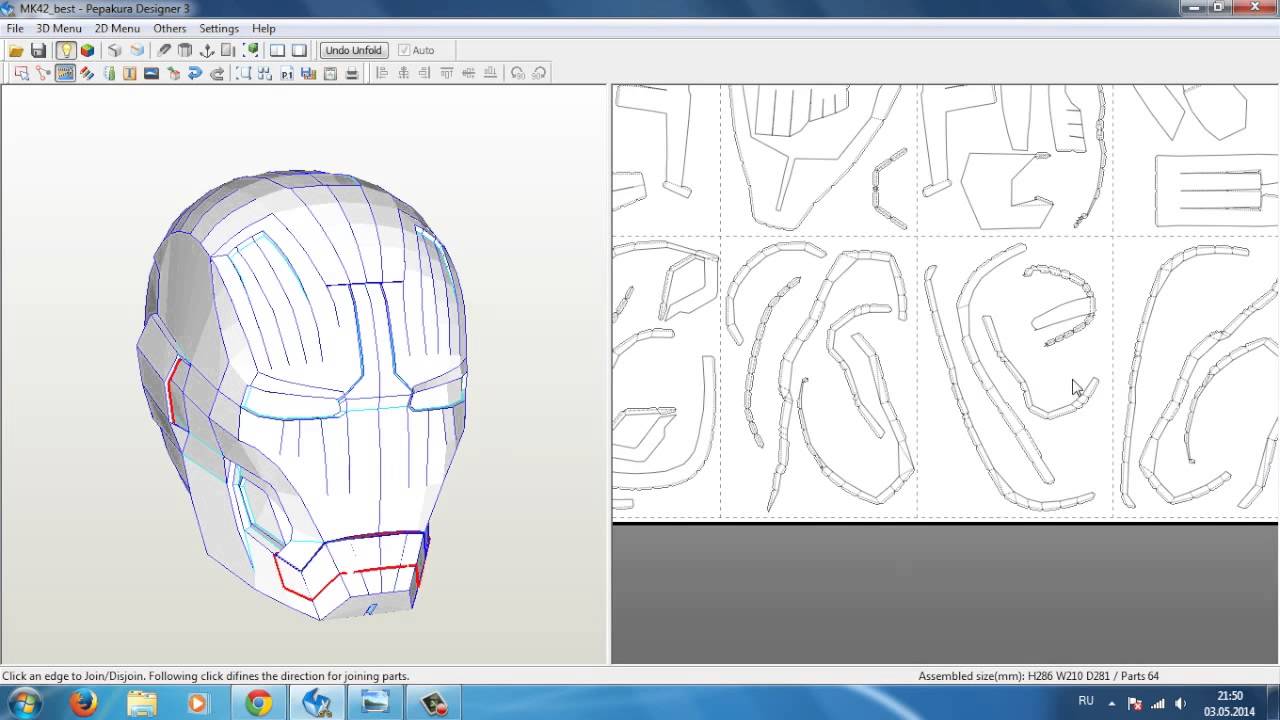Click the Windows Start button
1280x720 pixels.
click(24, 703)
